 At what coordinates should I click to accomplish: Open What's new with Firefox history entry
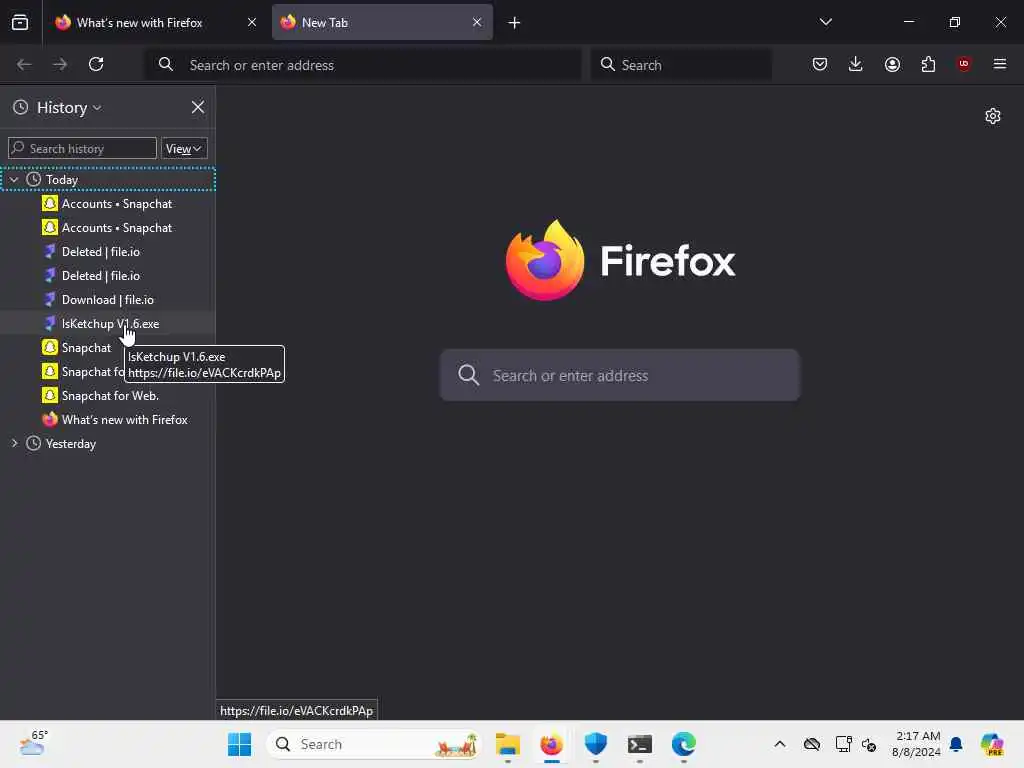pos(108,420)
